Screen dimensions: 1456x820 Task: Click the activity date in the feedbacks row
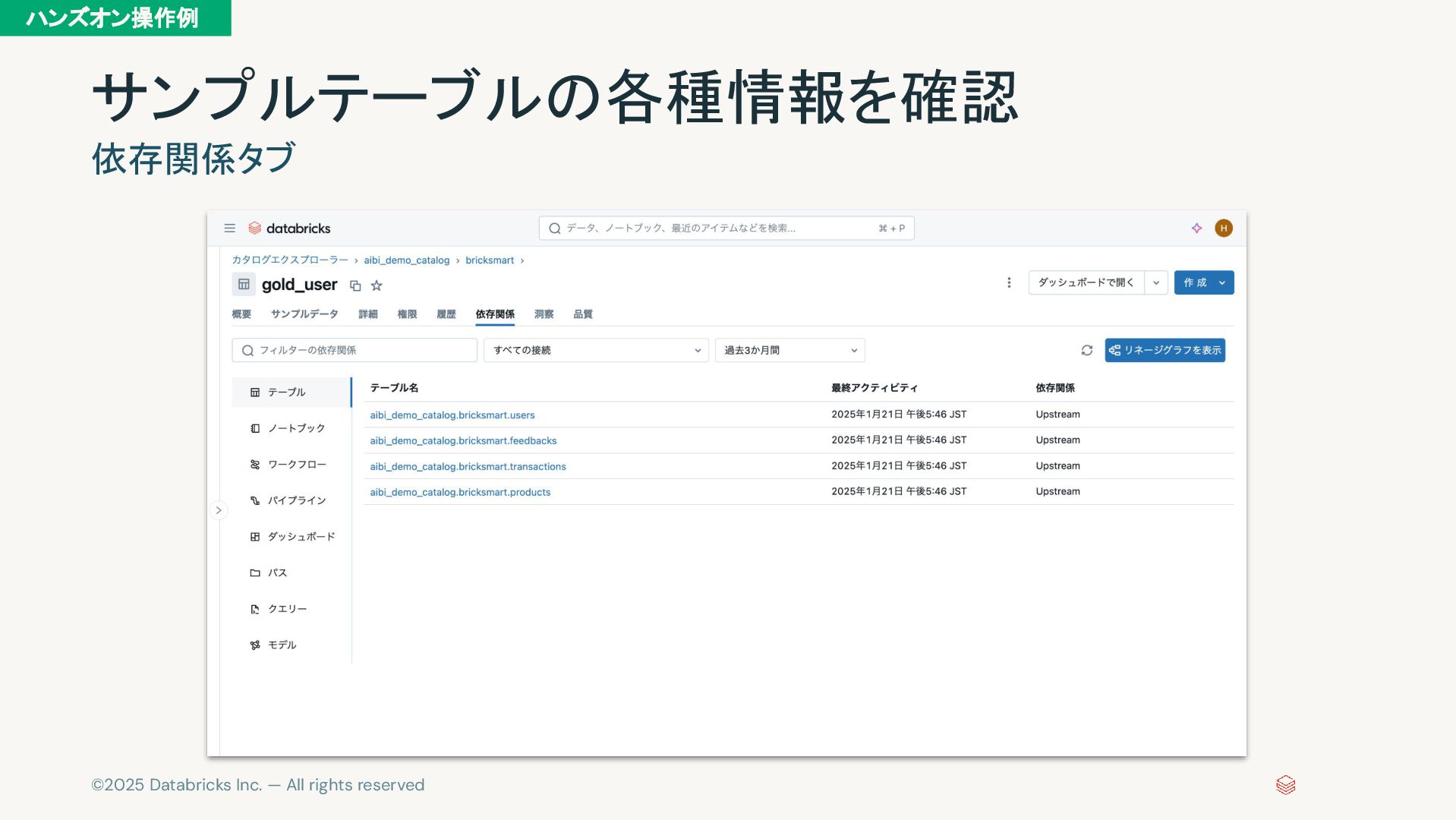click(x=899, y=440)
